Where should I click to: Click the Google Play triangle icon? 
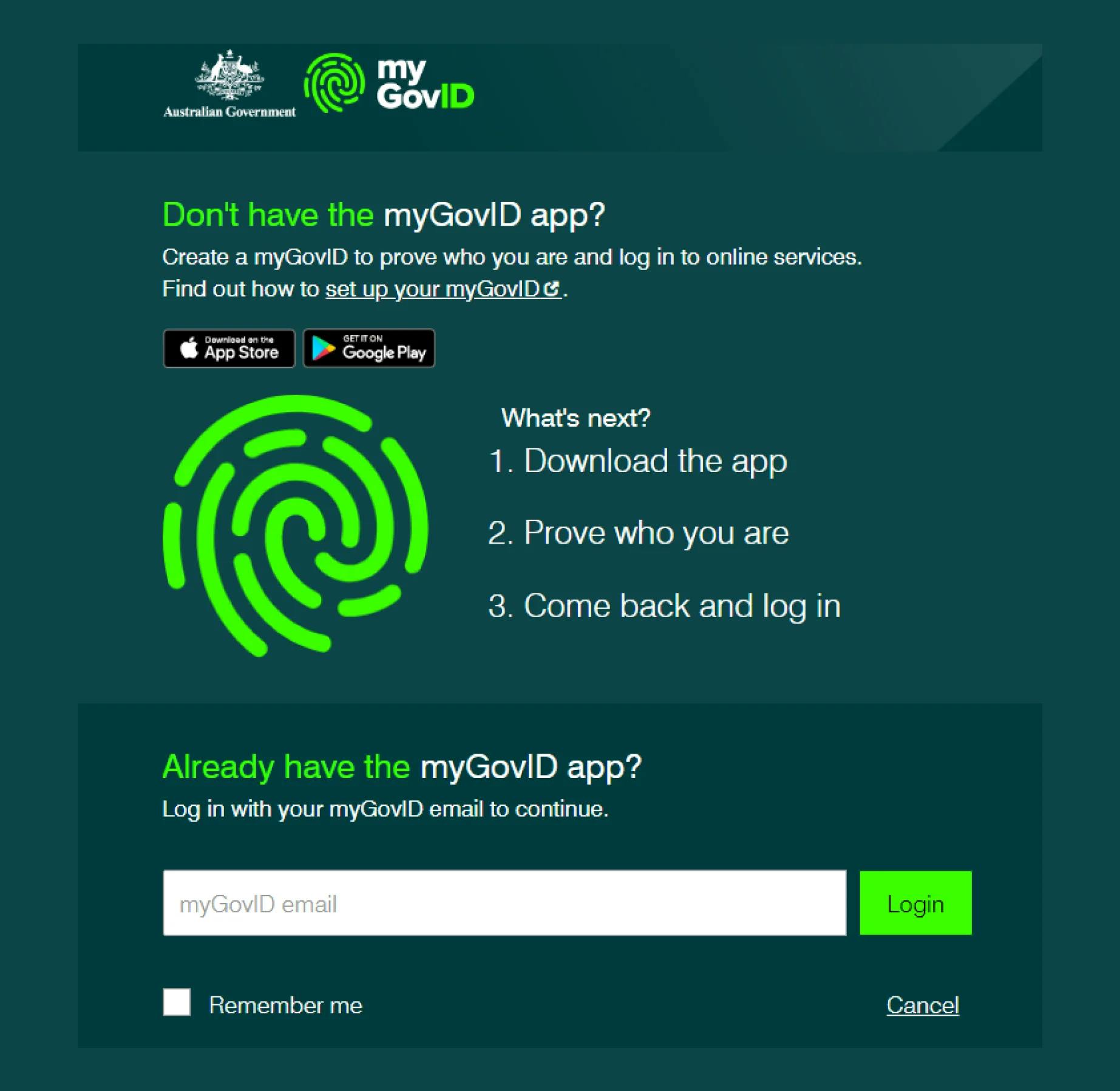click(x=323, y=348)
